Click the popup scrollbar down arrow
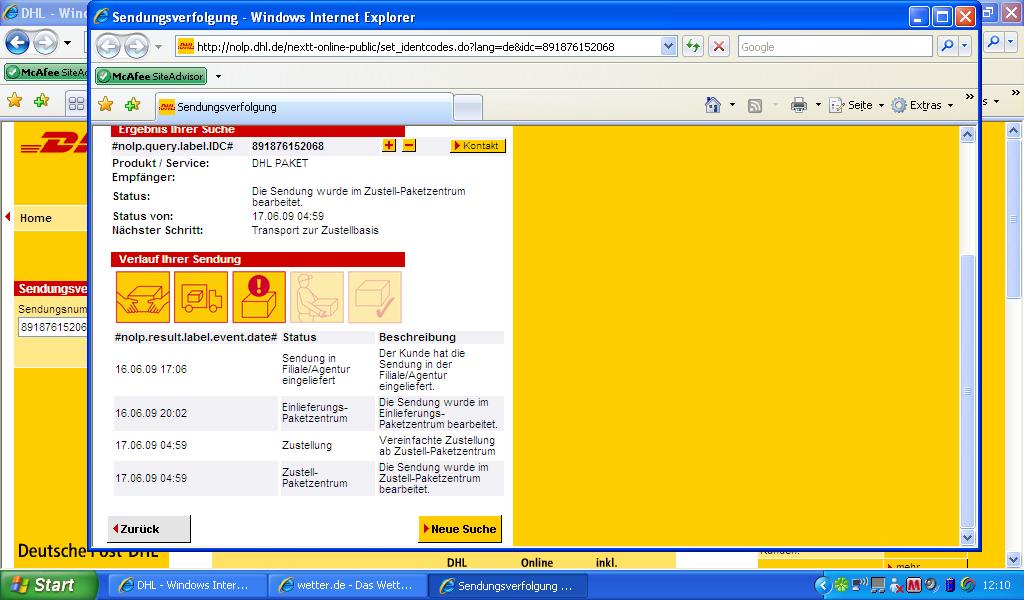This screenshot has width=1024, height=600. coord(967,538)
